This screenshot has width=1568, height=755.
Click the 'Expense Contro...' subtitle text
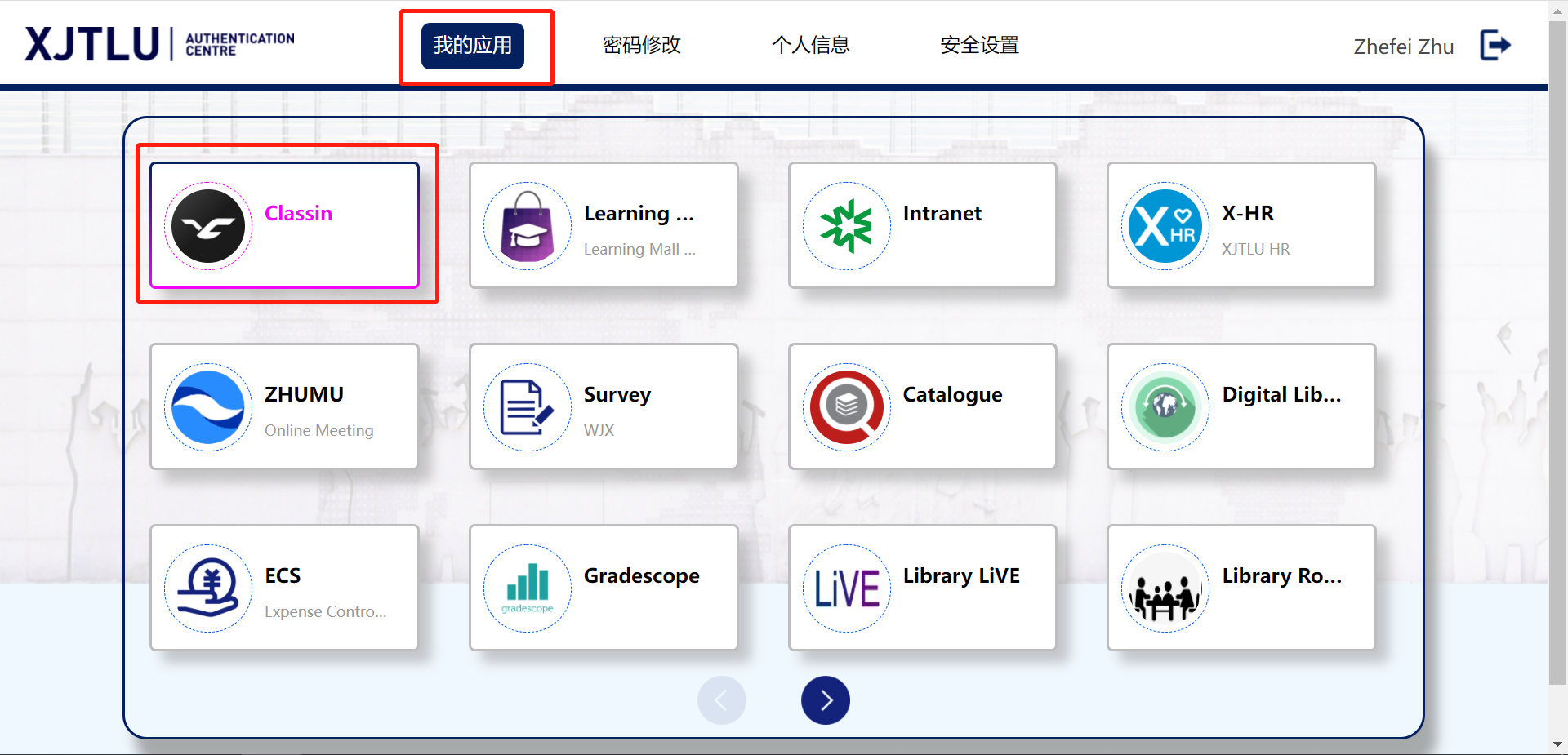tap(326, 611)
